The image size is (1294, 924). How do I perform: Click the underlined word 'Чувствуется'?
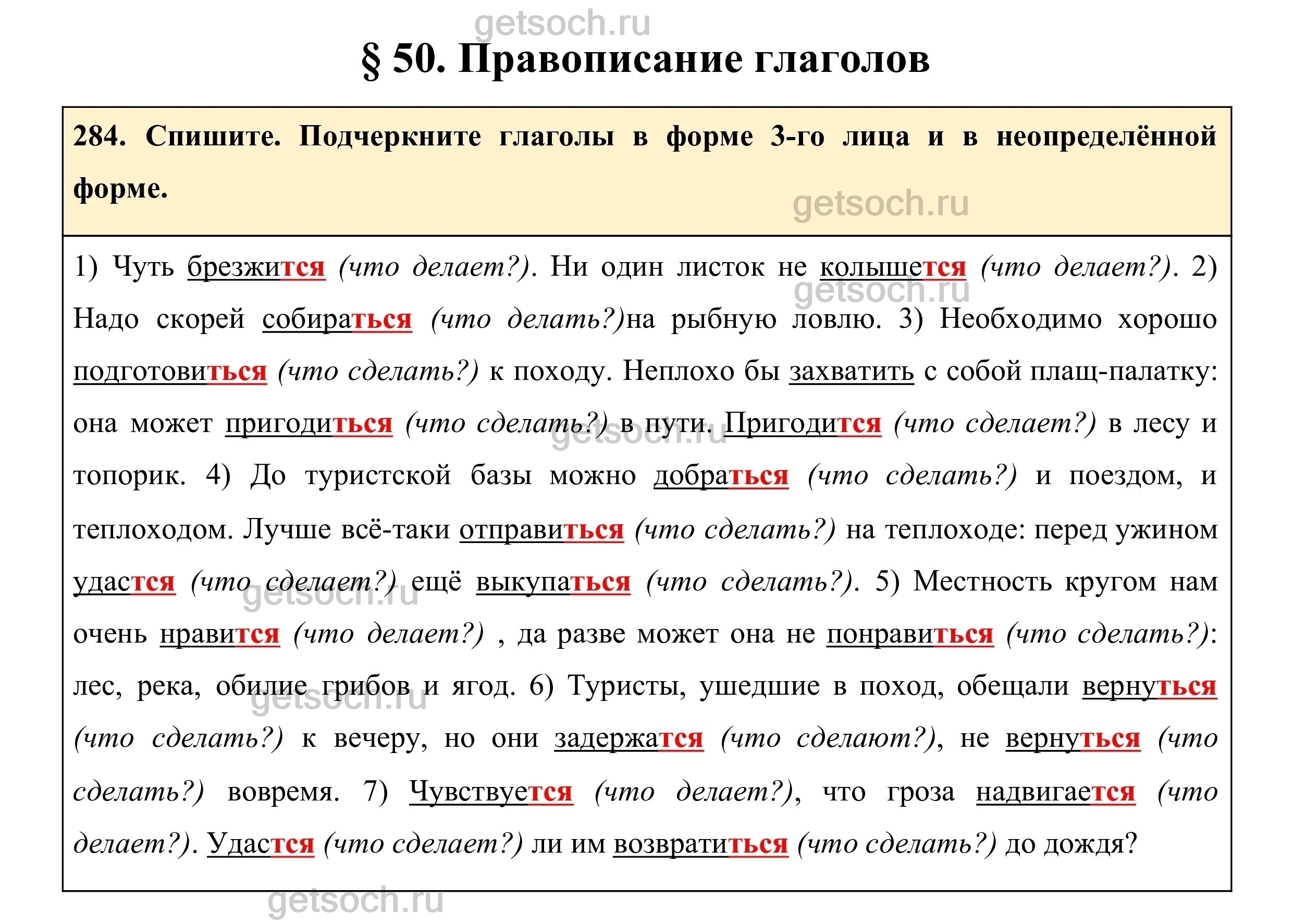pyautogui.click(x=491, y=792)
